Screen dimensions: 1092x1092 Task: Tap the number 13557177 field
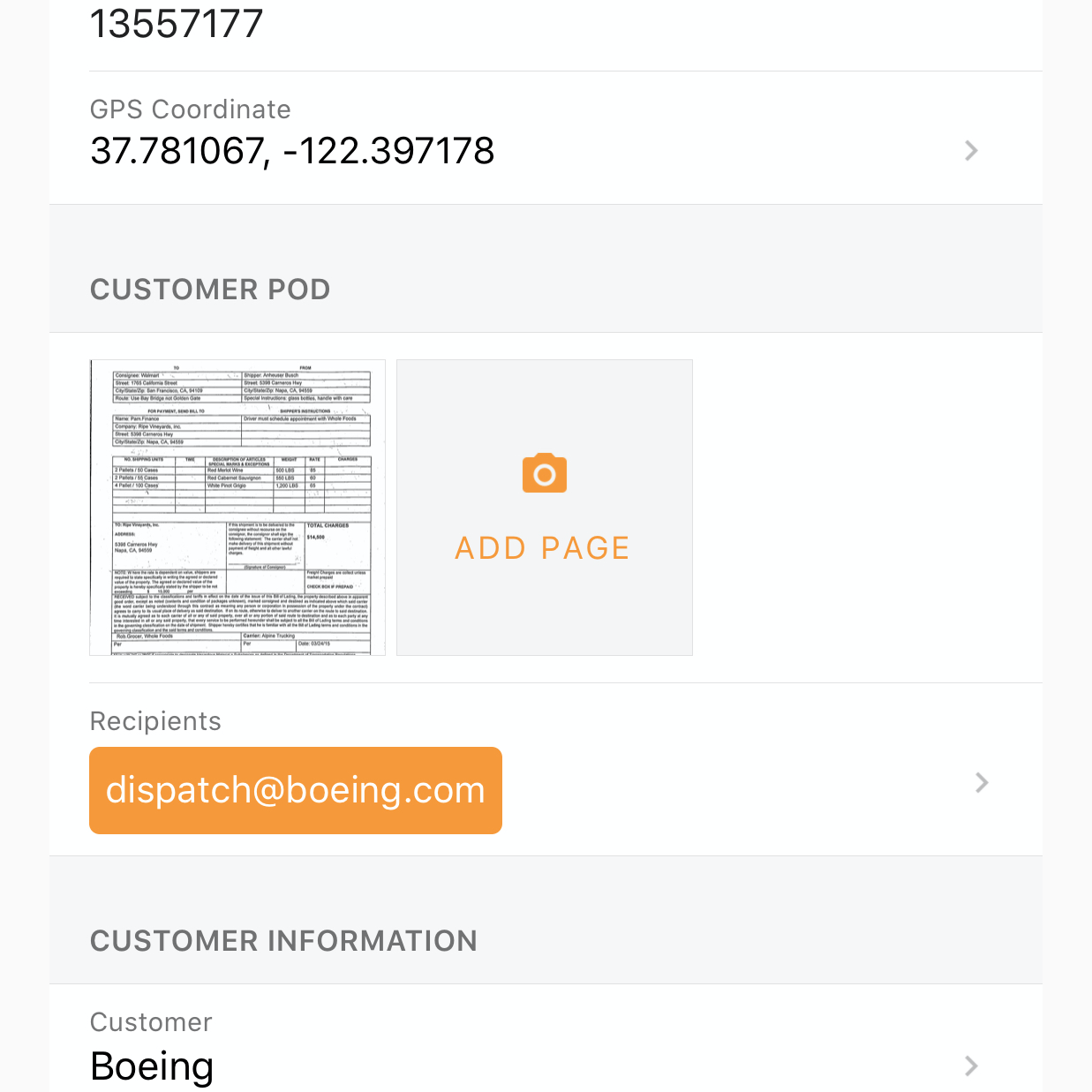[177, 24]
